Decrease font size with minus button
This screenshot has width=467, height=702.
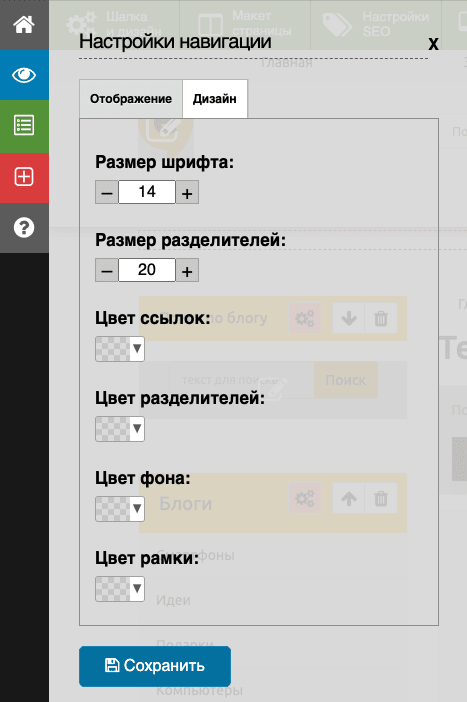click(x=107, y=193)
